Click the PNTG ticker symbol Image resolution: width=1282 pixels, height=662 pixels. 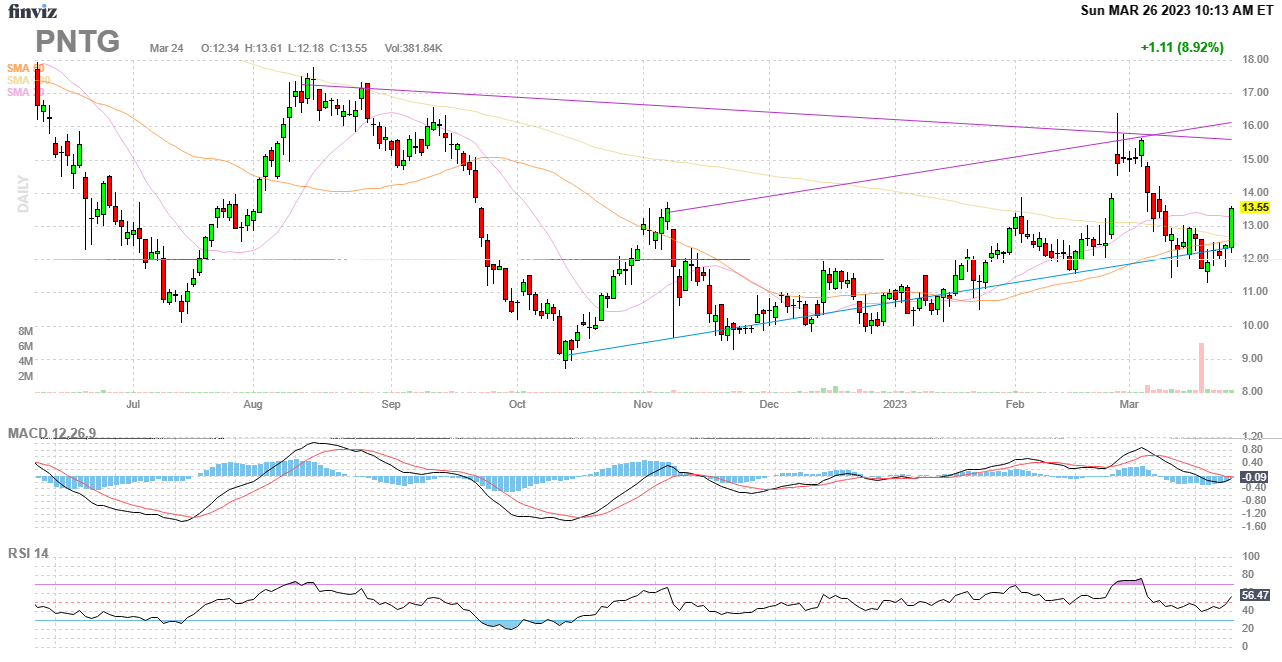coord(78,42)
